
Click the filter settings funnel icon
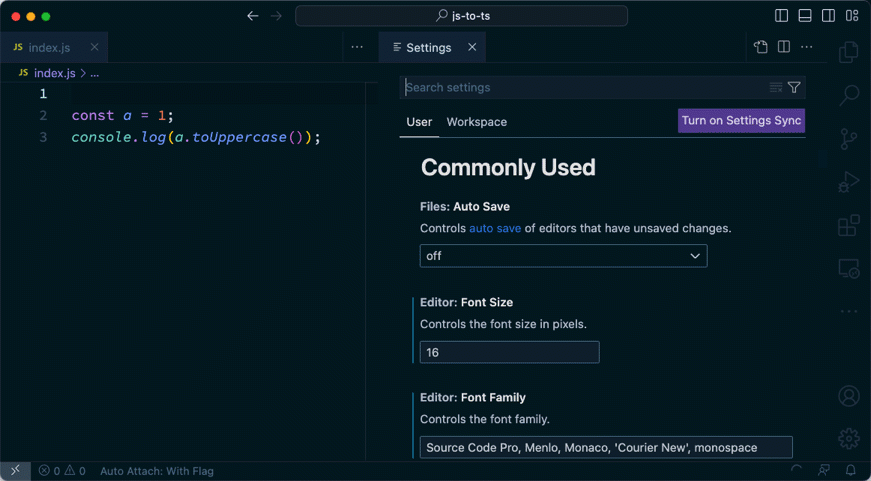[x=794, y=88]
